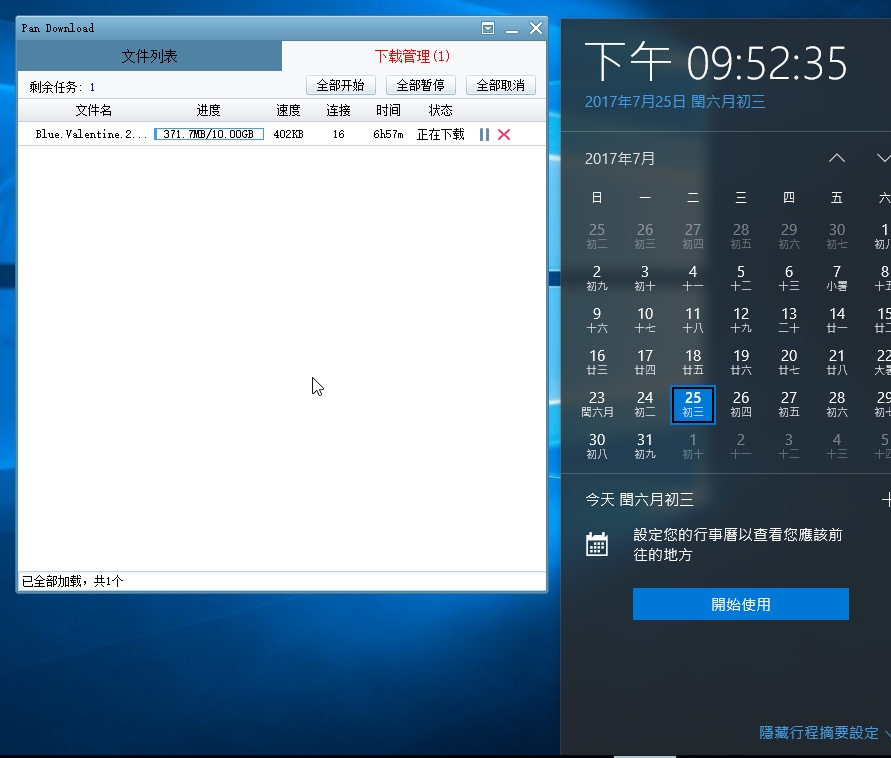
Task: Close the Pan Download window
Action: coord(536,28)
